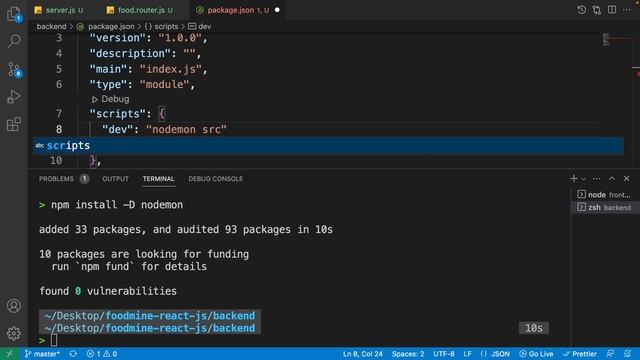This screenshot has height=360, width=640.
Task: Open the Source Control view
Action: [14, 69]
